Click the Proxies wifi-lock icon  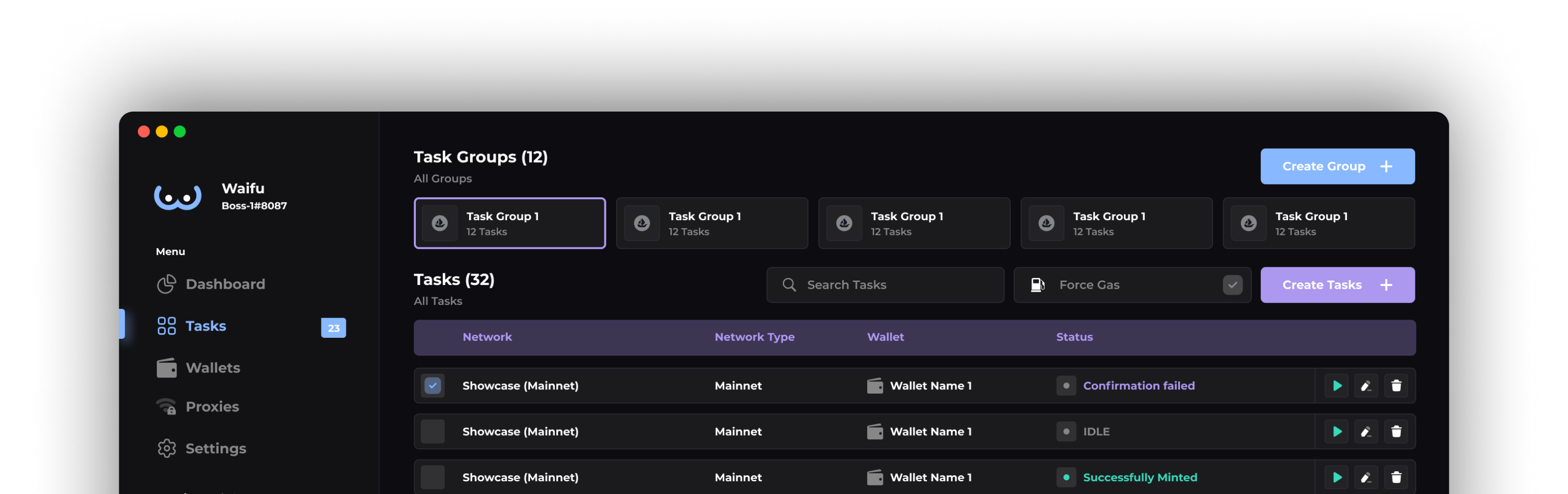click(166, 406)
